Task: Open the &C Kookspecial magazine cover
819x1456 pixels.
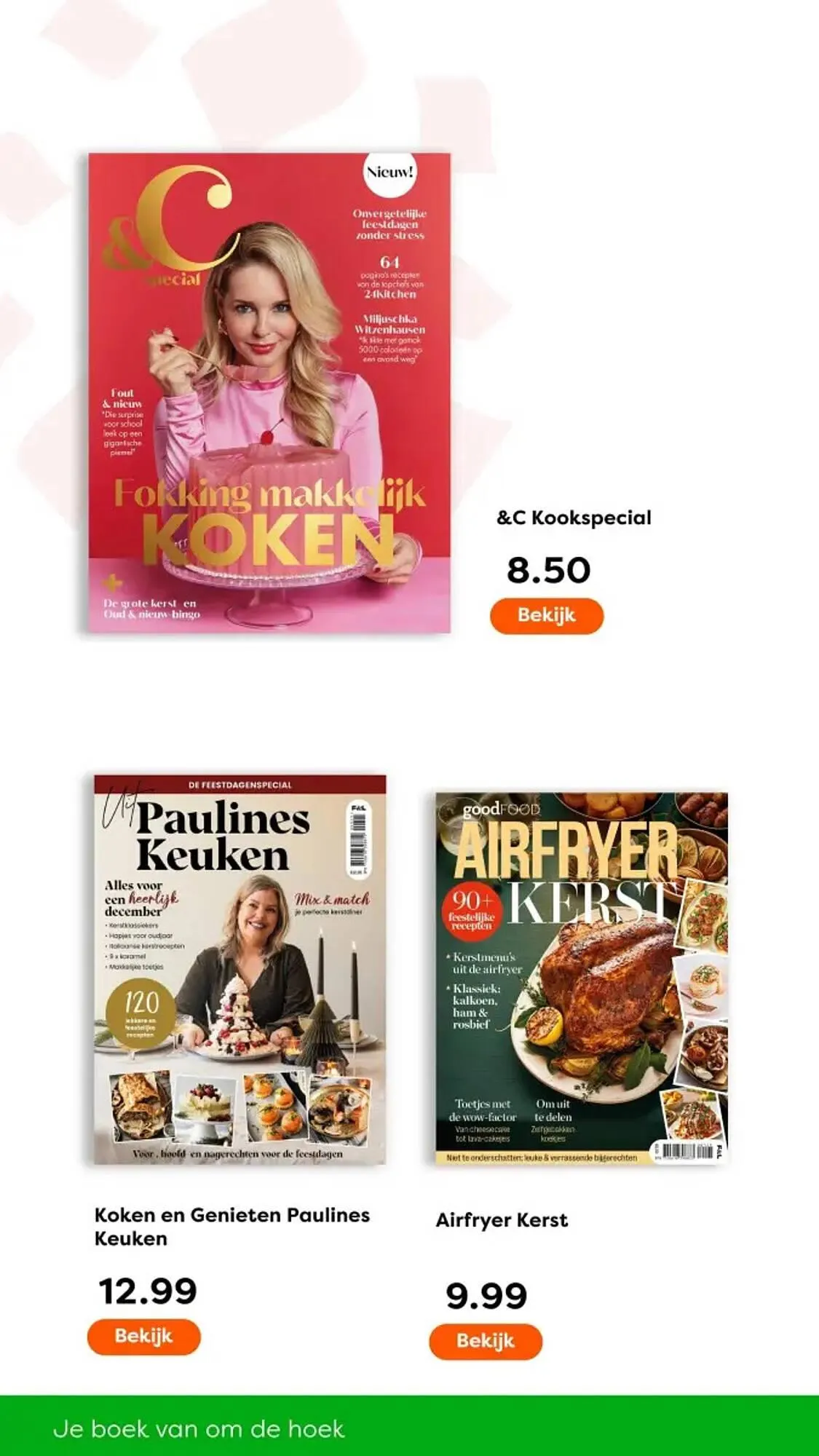Action: point(269,393)
